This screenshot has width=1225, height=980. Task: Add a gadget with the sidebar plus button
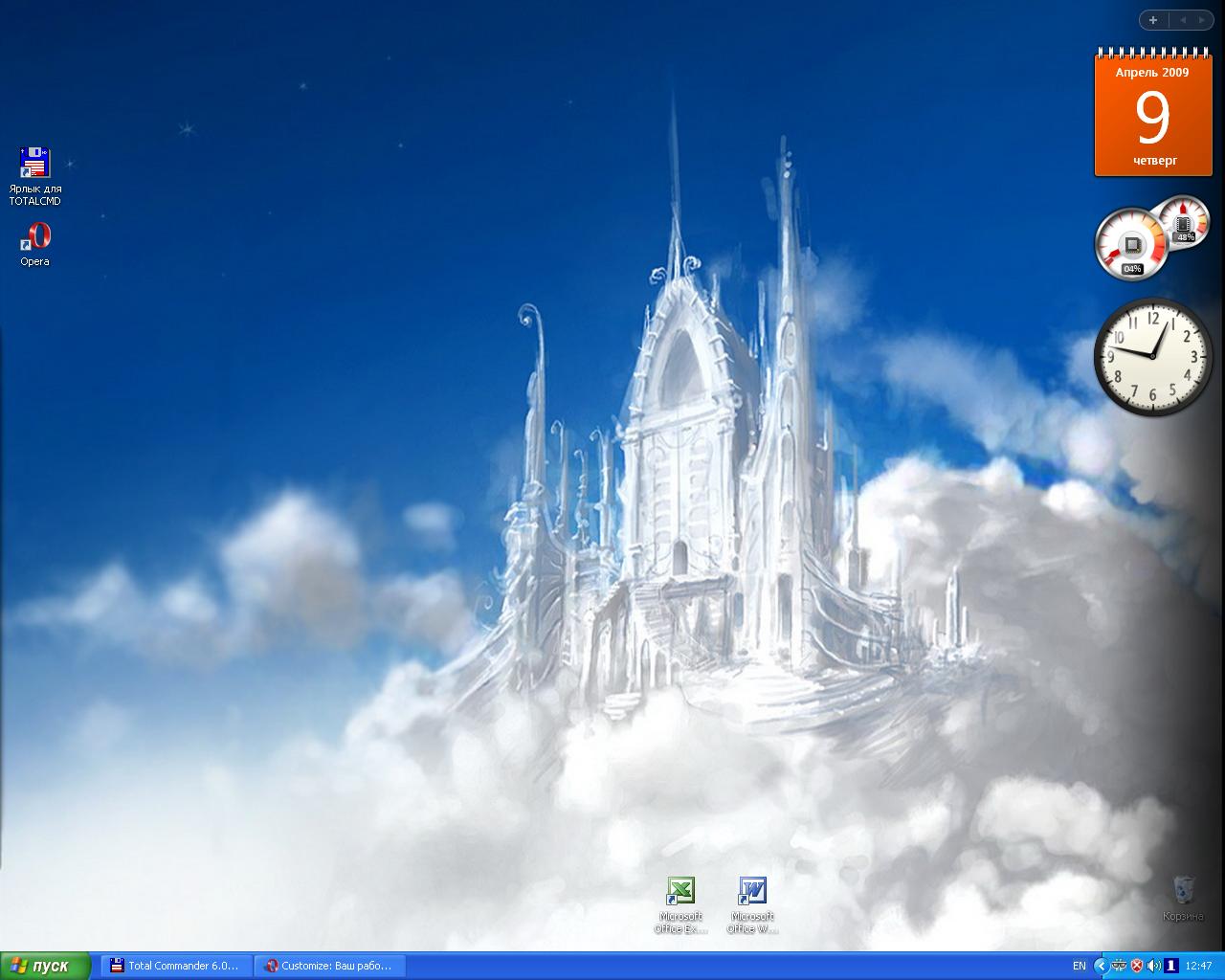pyautogui.click(x=1153, y=20)
